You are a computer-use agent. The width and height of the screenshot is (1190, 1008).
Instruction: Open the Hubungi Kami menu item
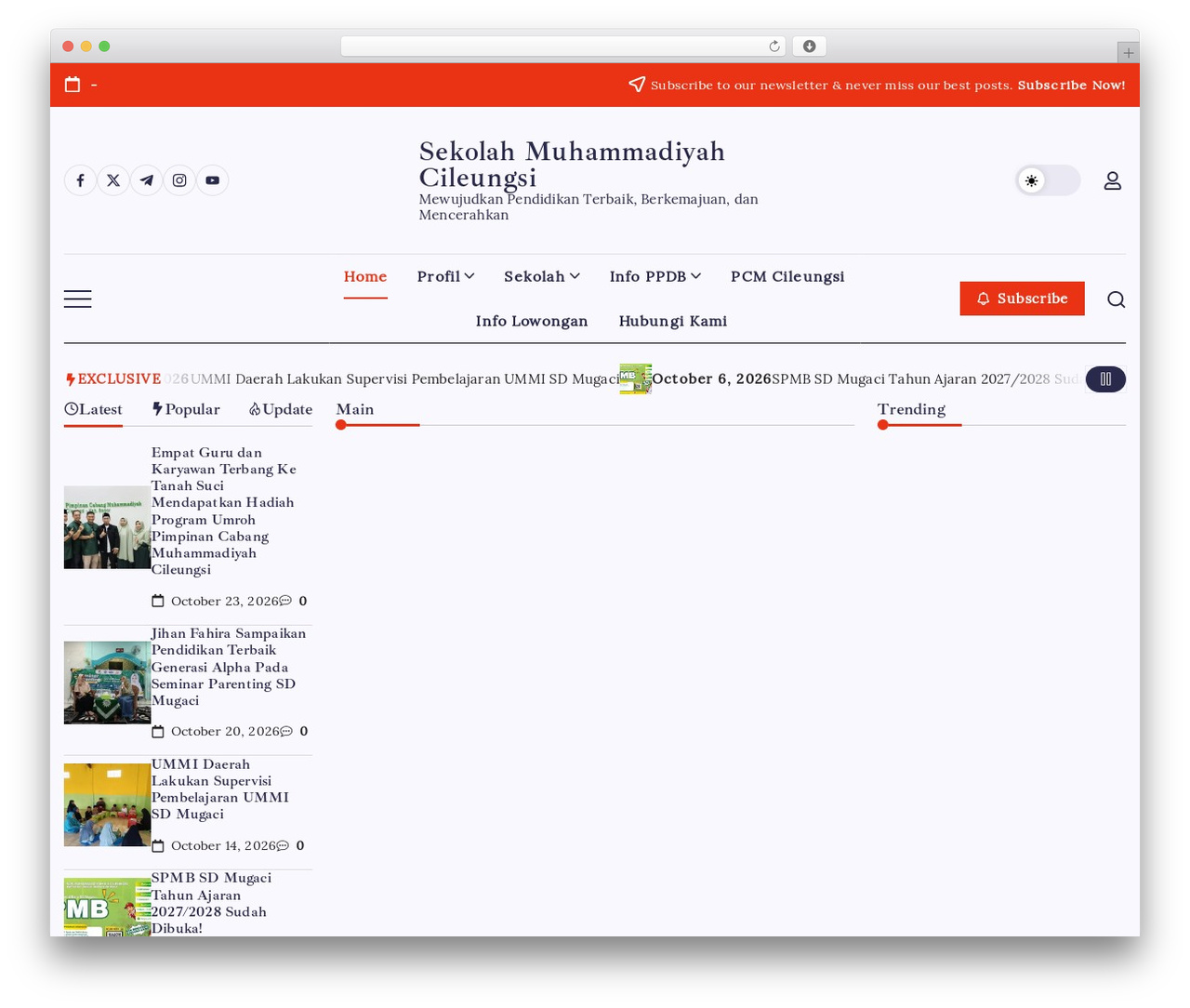click(673, 321)
